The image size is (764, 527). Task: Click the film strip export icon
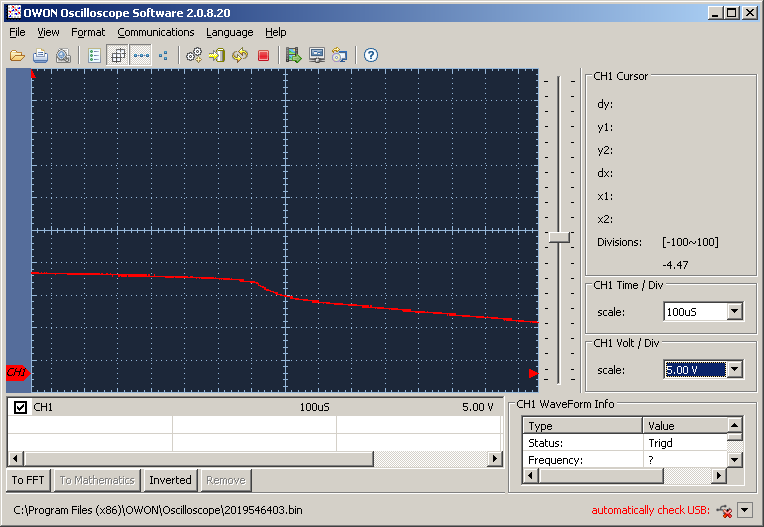(293, 56)
